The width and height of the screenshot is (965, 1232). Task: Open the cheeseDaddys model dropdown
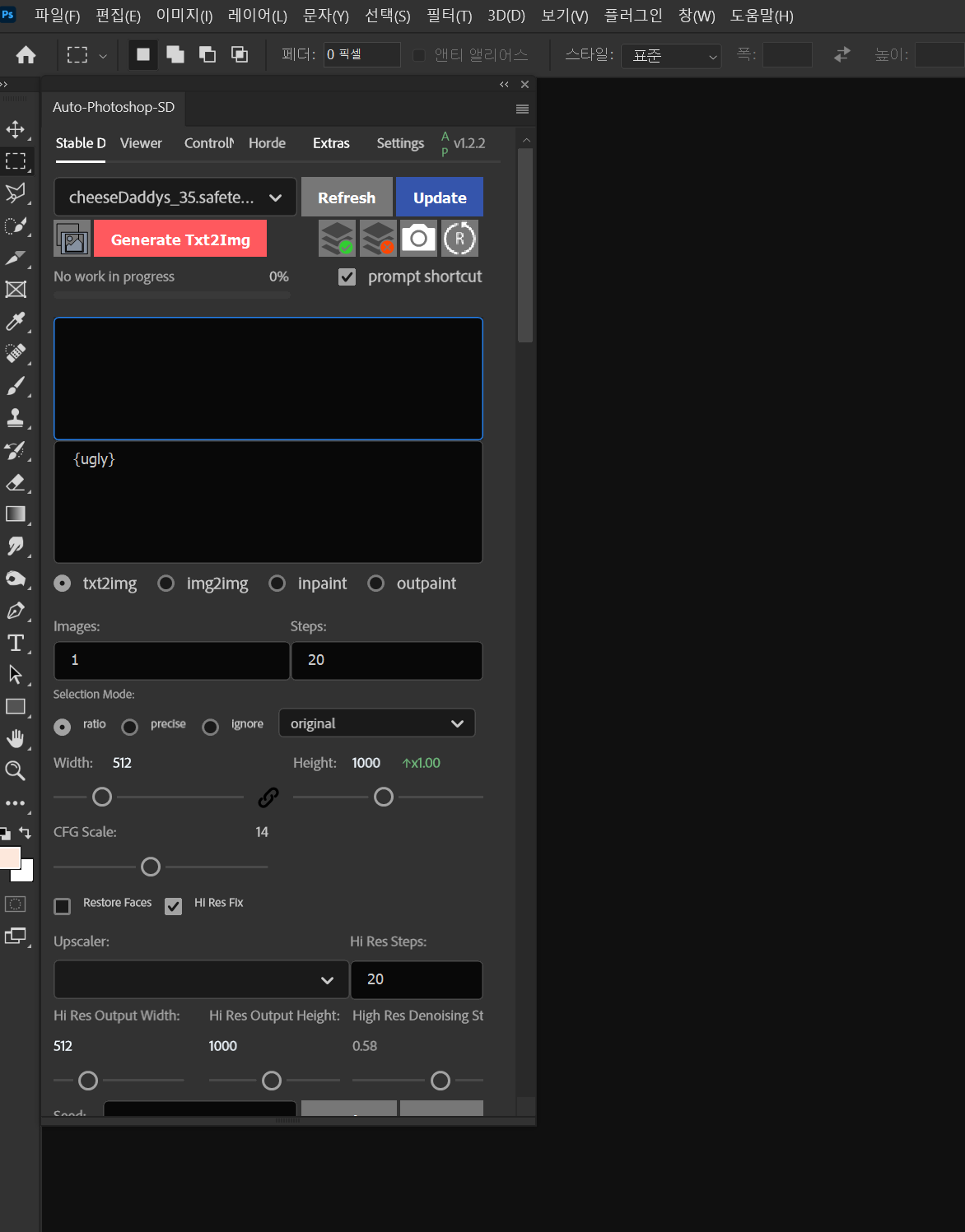coord(175,198)
